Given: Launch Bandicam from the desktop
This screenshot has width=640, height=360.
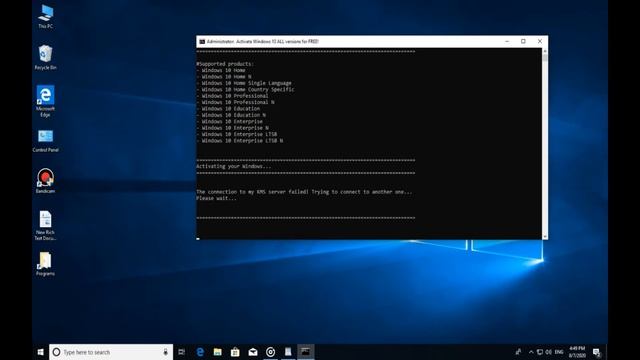Looking at the screenshot, I should 45,181.
